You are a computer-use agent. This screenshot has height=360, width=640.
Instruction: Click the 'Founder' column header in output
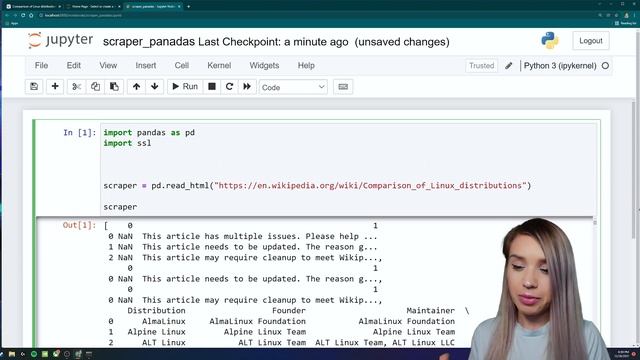289,311
